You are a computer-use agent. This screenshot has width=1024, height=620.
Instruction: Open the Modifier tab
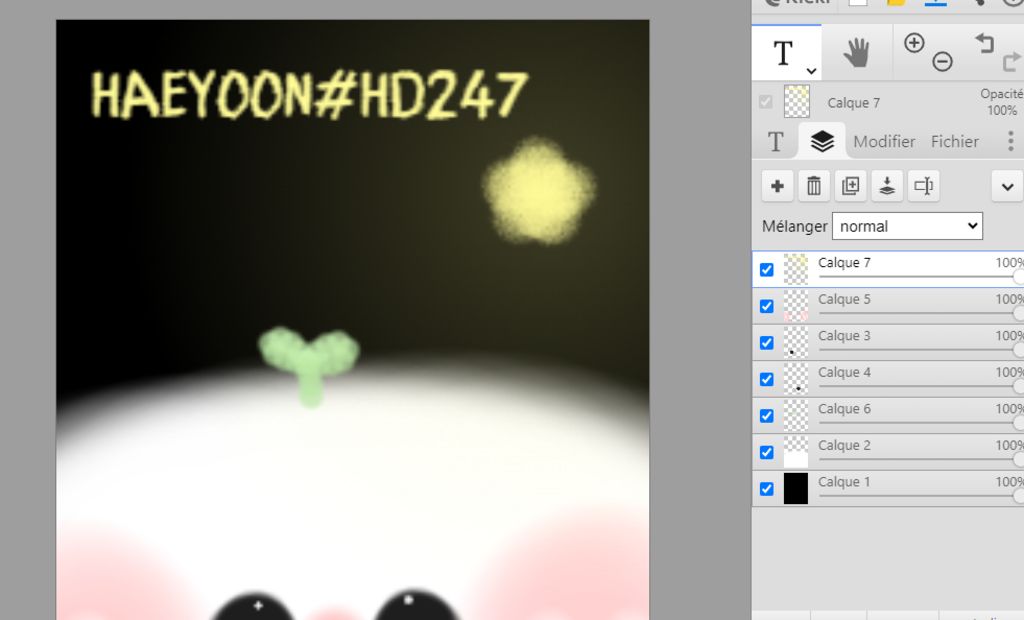tap(884, 142)
